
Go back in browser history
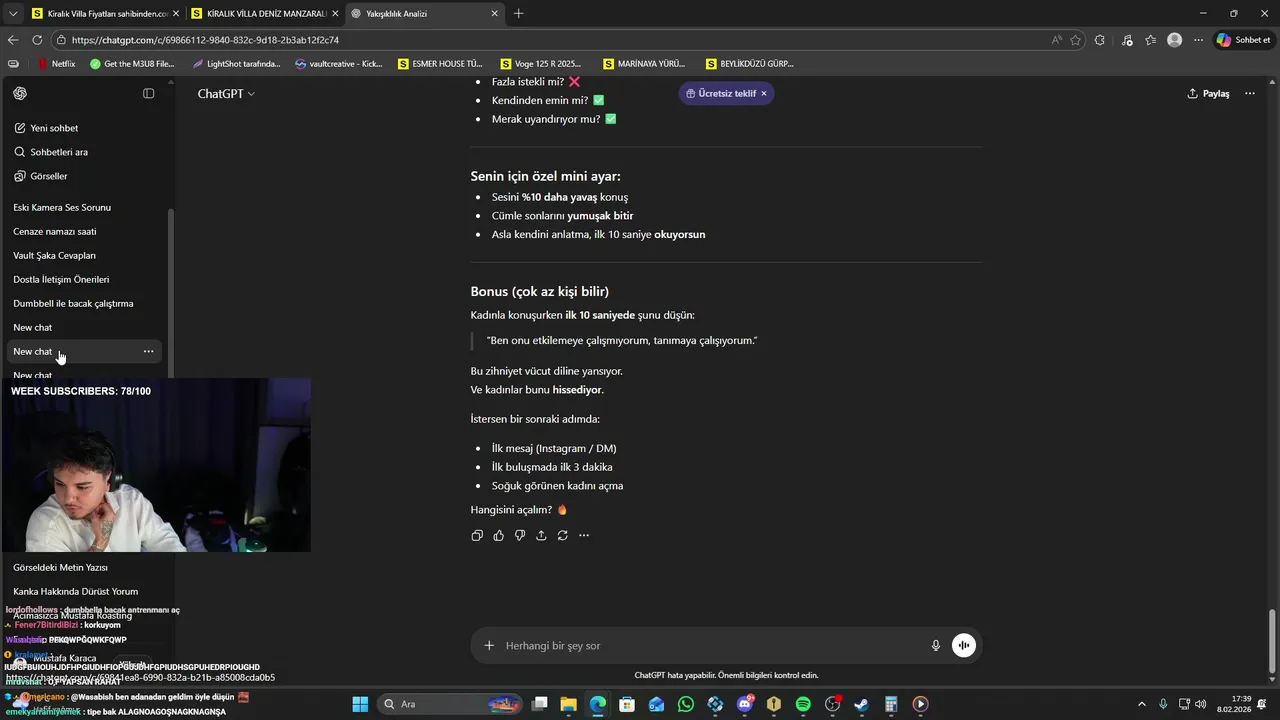coord(13,40)
